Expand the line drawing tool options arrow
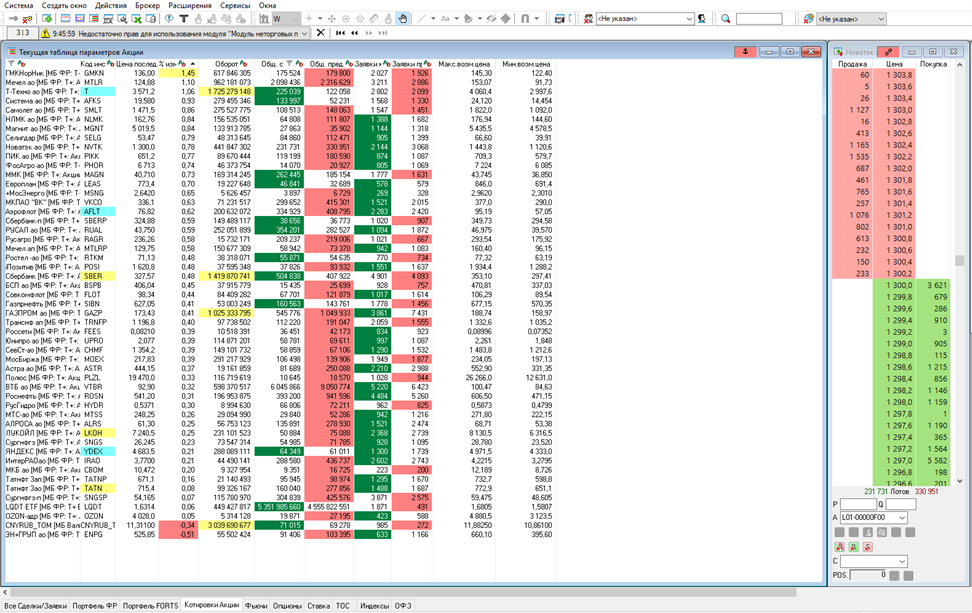The height and width of the screenshot is (613, 972). pyautogui.click(x=433, y=19)
